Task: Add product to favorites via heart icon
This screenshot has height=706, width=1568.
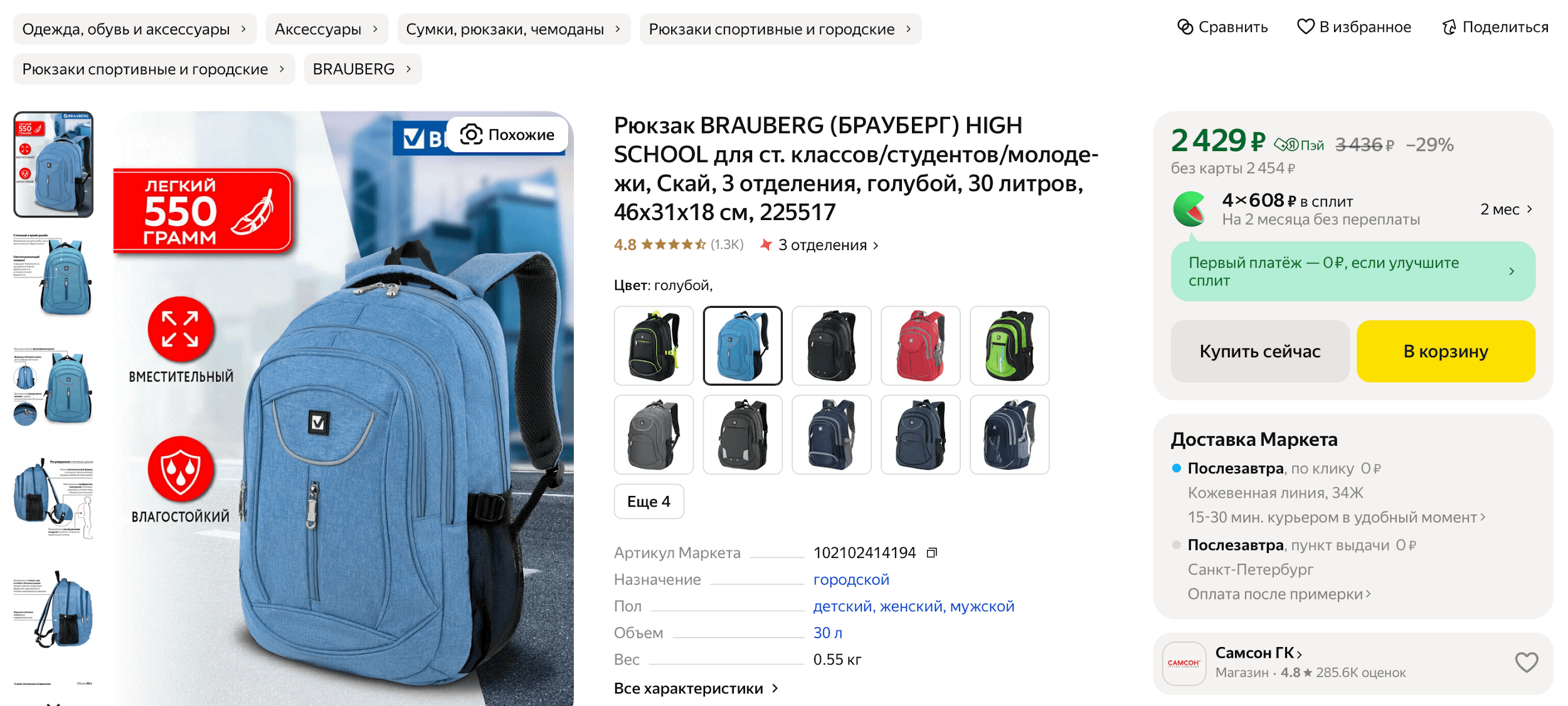Action: pyautogui.click(x=1305, y=27)
